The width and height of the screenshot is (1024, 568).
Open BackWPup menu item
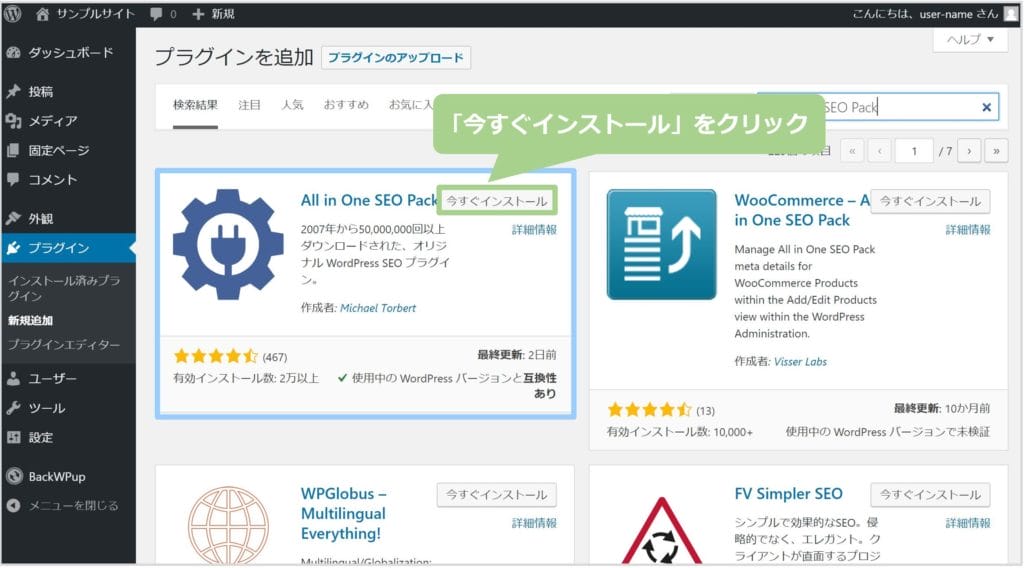point(68,477)
